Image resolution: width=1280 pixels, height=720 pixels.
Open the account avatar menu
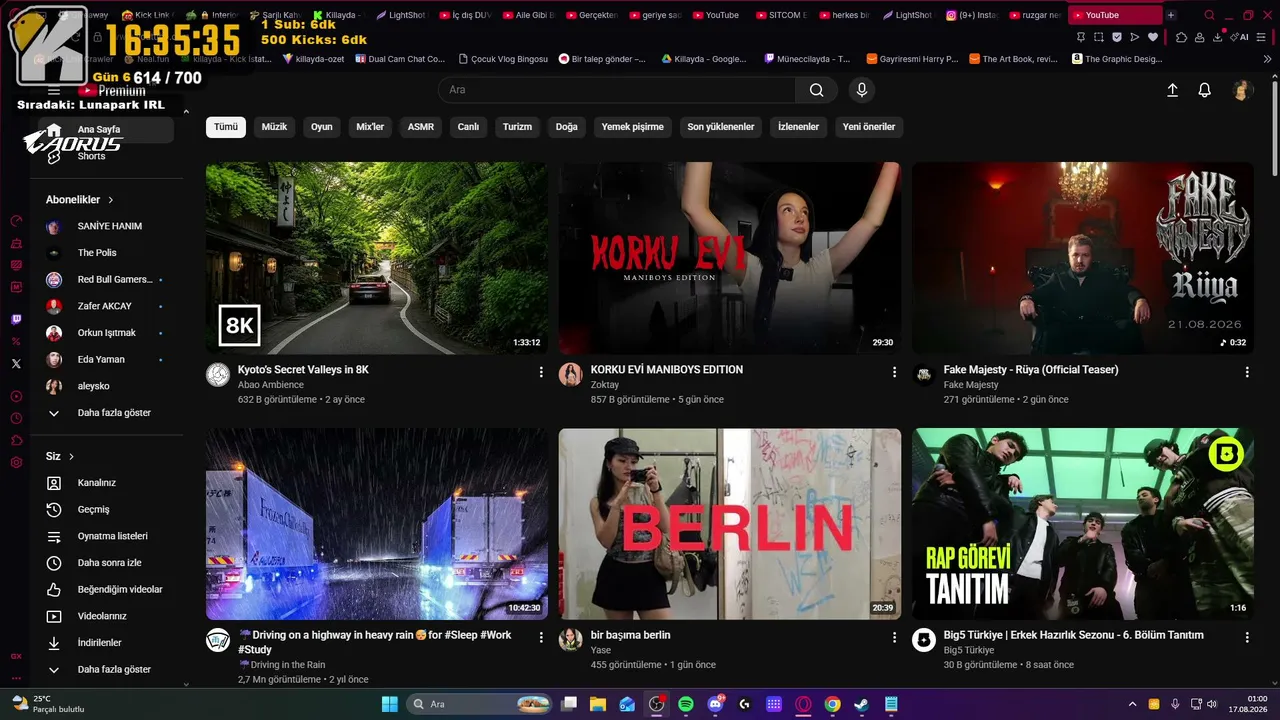point(1242,90)
